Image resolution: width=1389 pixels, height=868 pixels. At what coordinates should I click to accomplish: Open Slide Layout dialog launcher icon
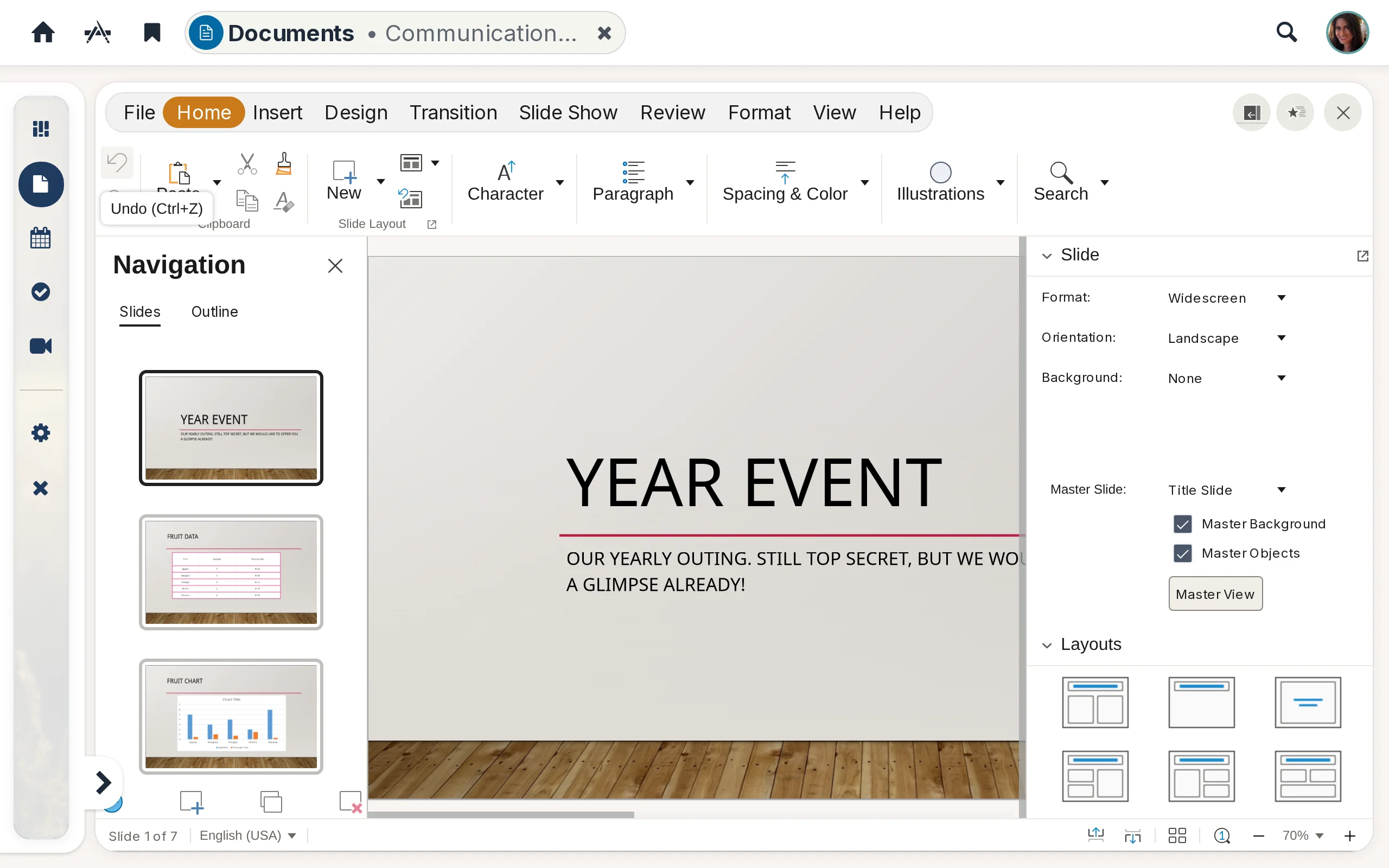(432, 225)
